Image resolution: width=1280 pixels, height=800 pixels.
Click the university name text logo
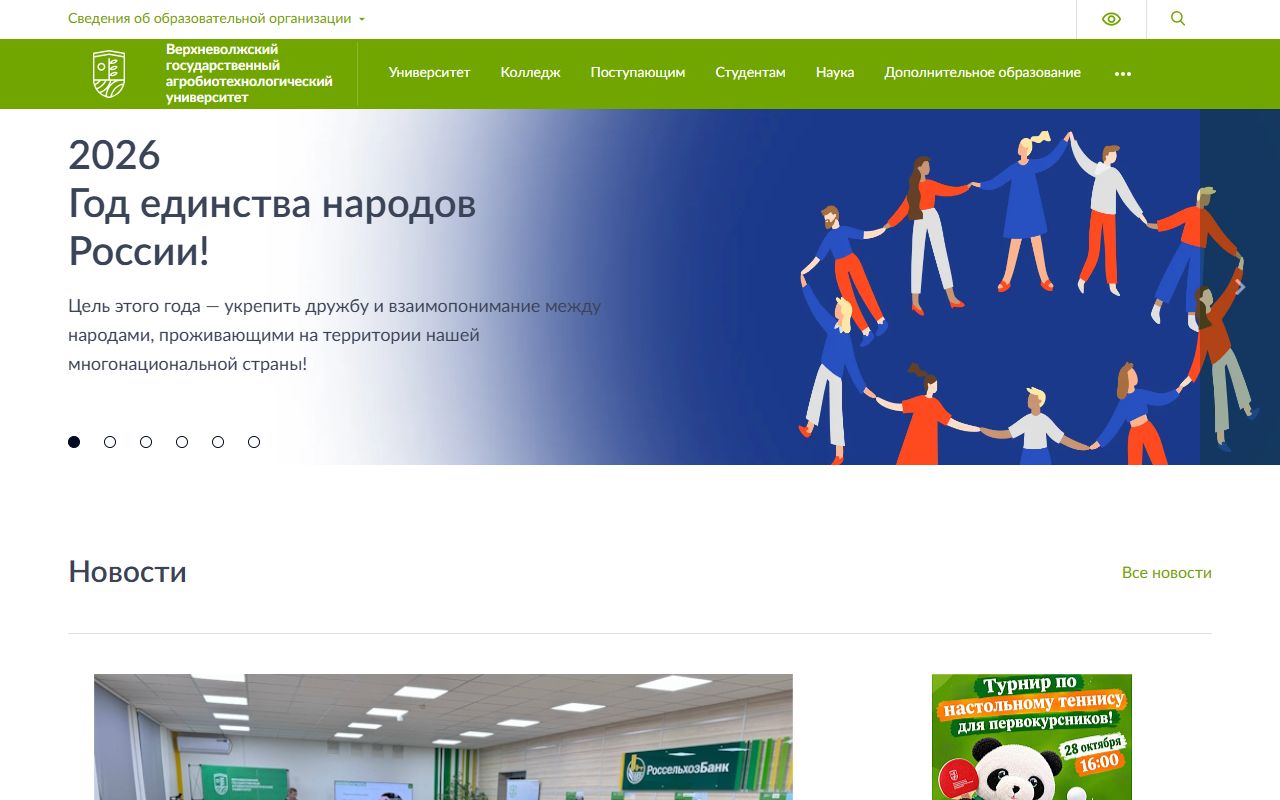(249, 74)
